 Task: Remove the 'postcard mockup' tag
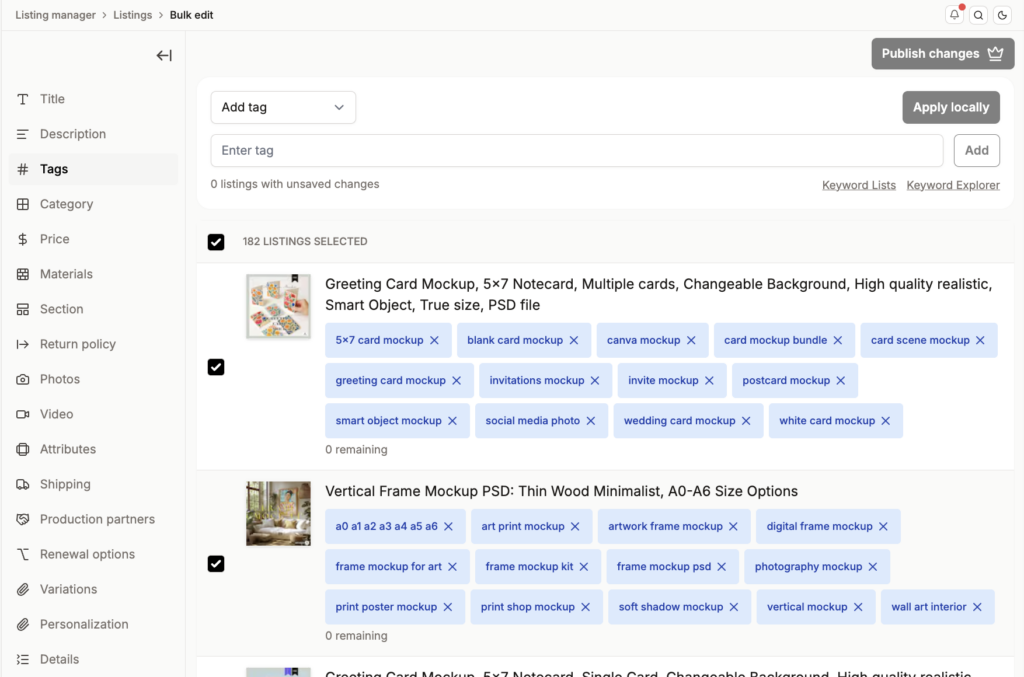pyautogui.click(x=840, y=381)
